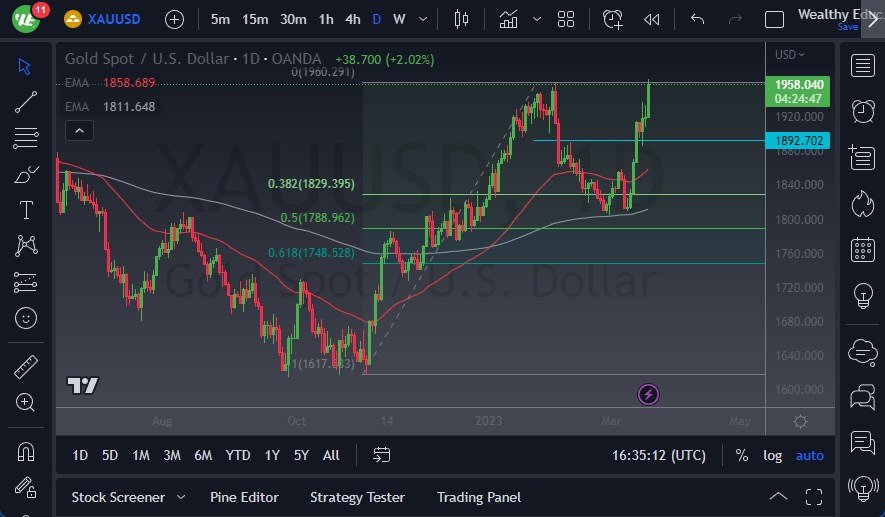The height and width of the screenshot is (517, 885).
Task: Open the emoji icons tool
Action: (x=26, y=318)
